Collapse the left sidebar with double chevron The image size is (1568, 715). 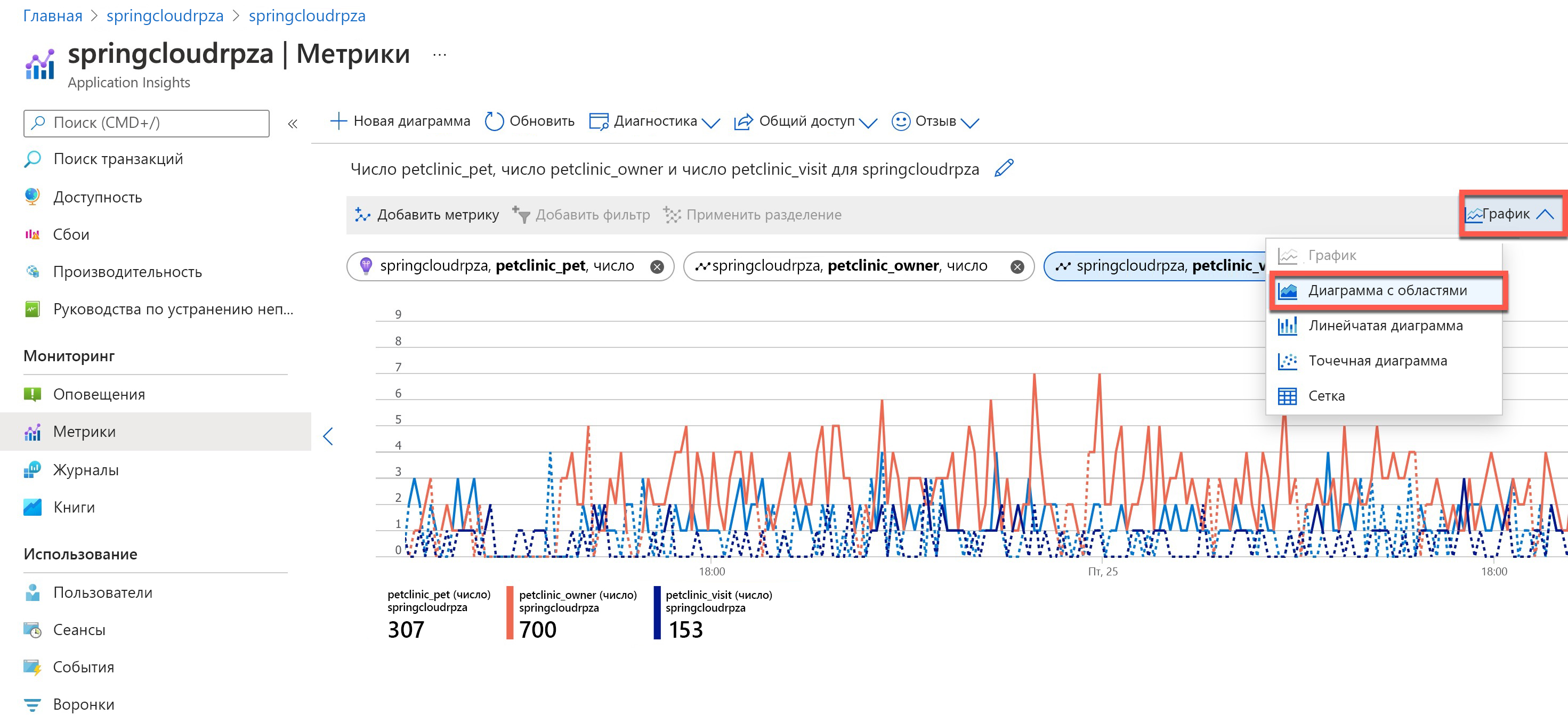(292, 124)
